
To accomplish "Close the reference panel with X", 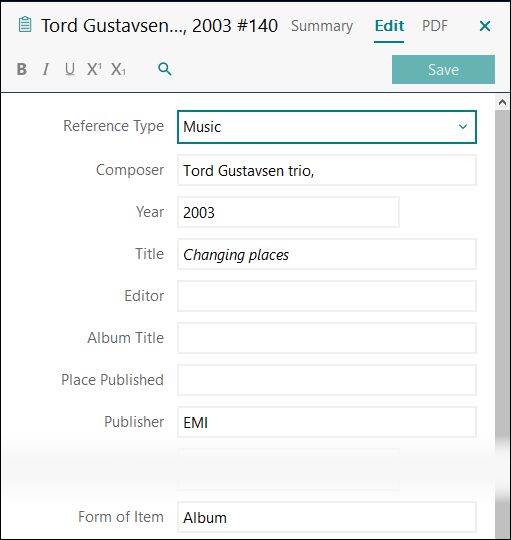I will 485,26.
